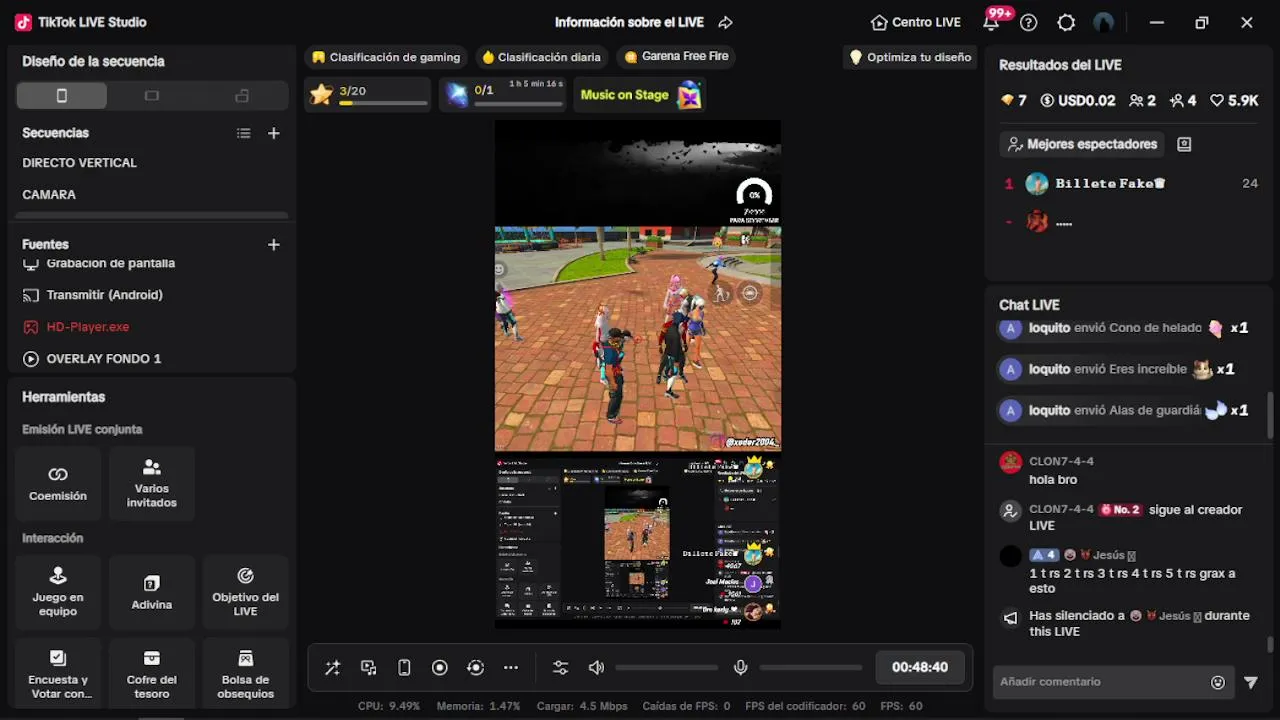Click the 00:48:40 live timer button

click(x=920, y=668)
